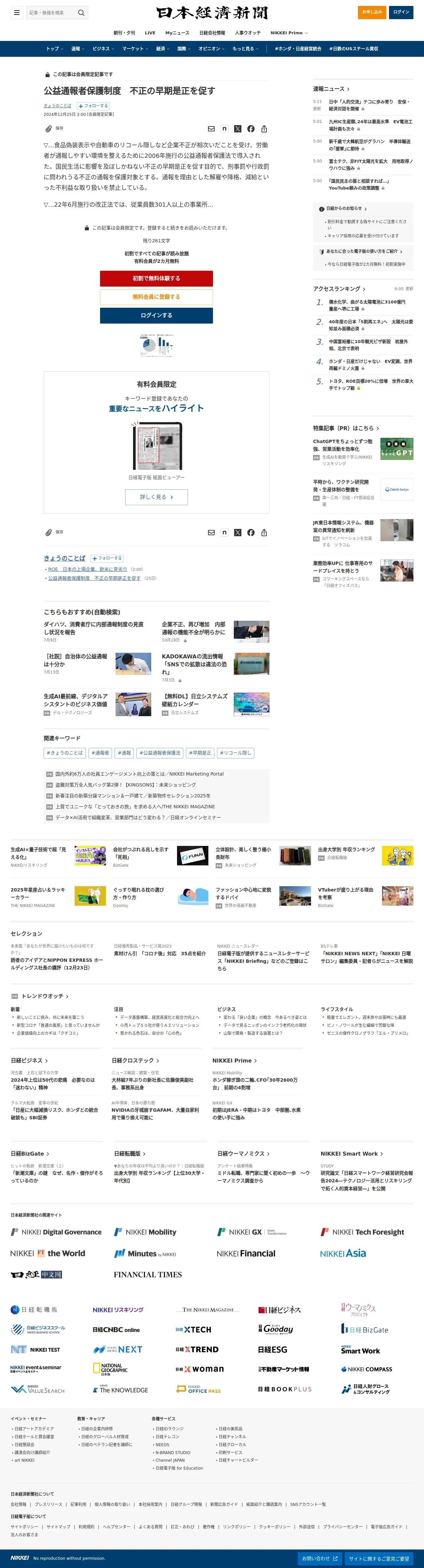Click お問い合わせ footer button

click(x=320, y=1558)
